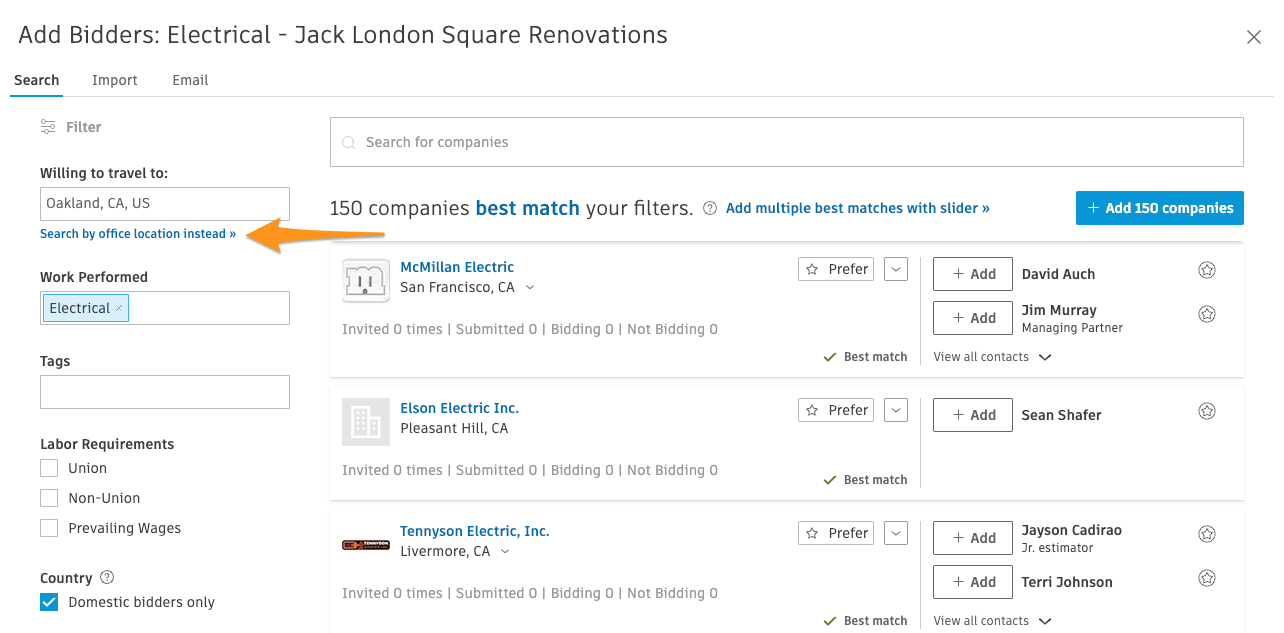Check the Prevailing Wages option
This screenshot has width=1284, height=633.
(48, 527)
